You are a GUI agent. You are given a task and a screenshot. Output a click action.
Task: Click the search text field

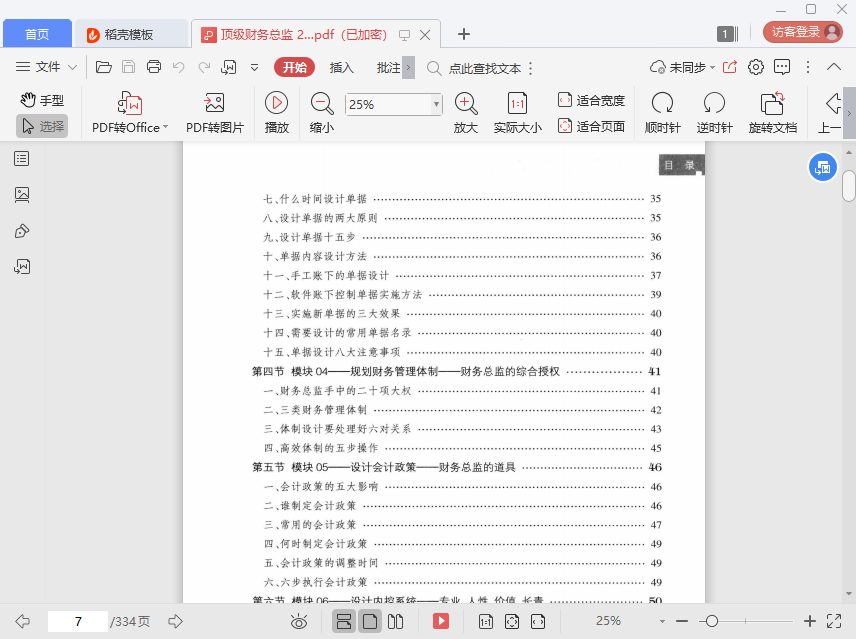485,68
